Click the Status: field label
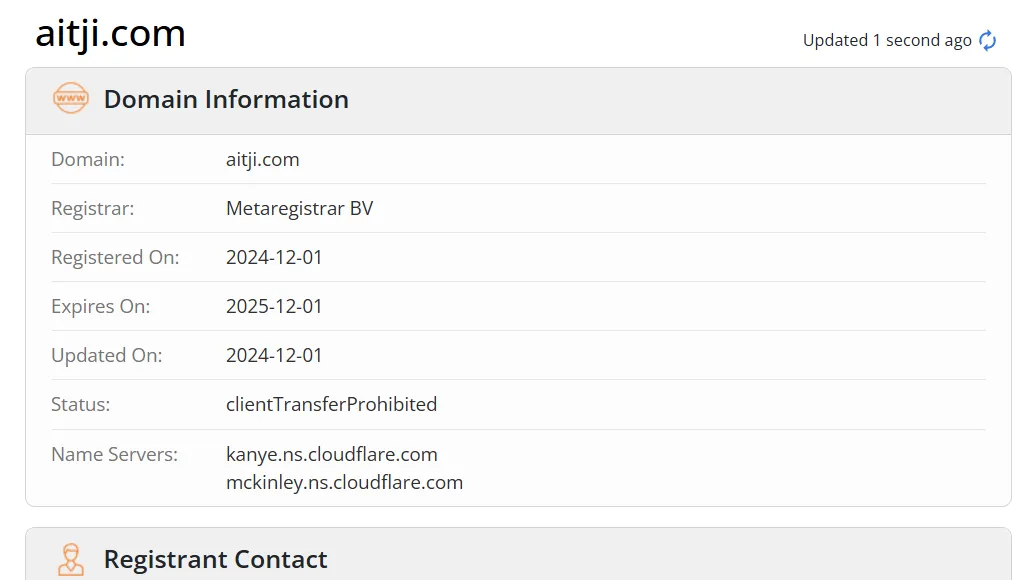 click(81, 404)
